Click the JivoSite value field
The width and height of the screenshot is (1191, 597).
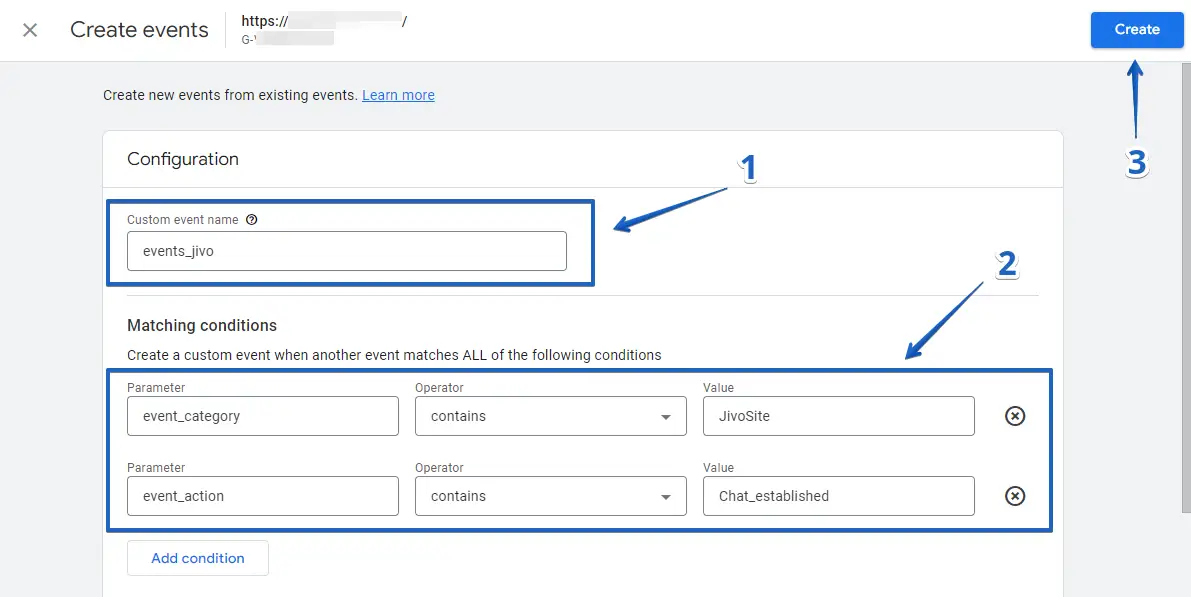[x=838, y=416]
